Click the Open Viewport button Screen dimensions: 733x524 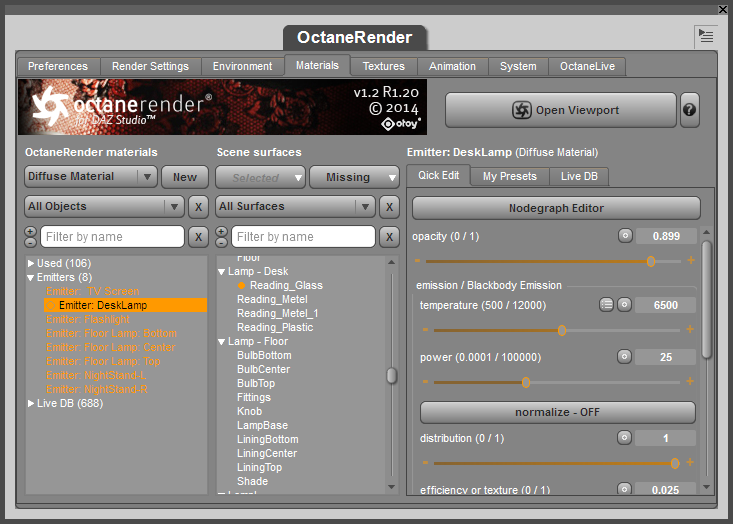(561, 110)
